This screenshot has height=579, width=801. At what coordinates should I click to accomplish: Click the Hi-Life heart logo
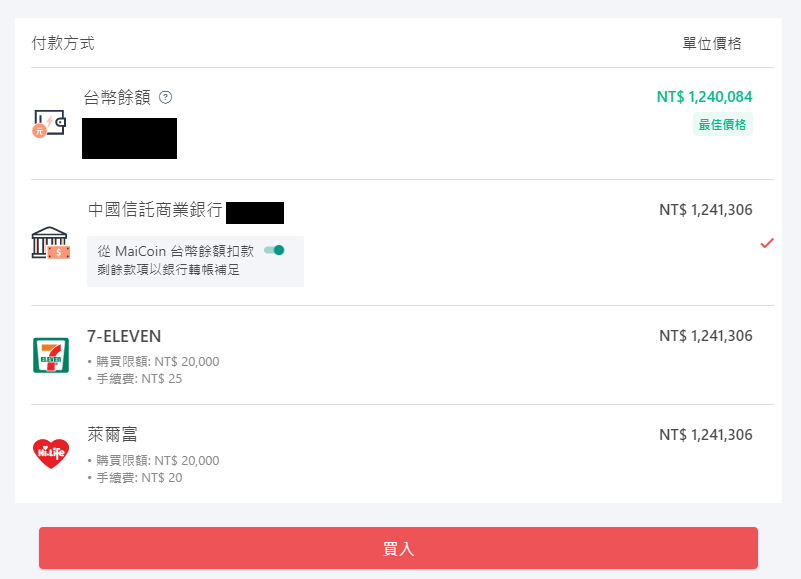coord(50,454)
